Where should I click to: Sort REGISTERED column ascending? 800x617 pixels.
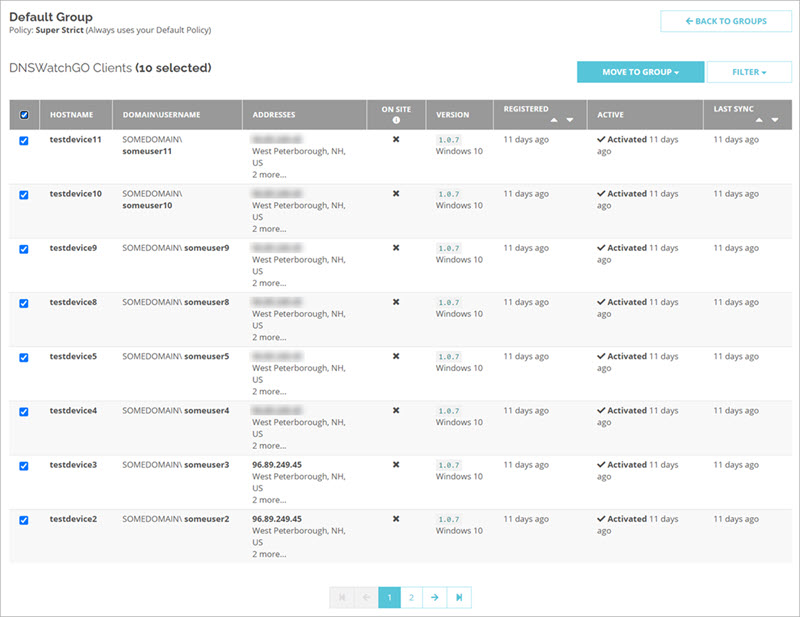(553, 118)
